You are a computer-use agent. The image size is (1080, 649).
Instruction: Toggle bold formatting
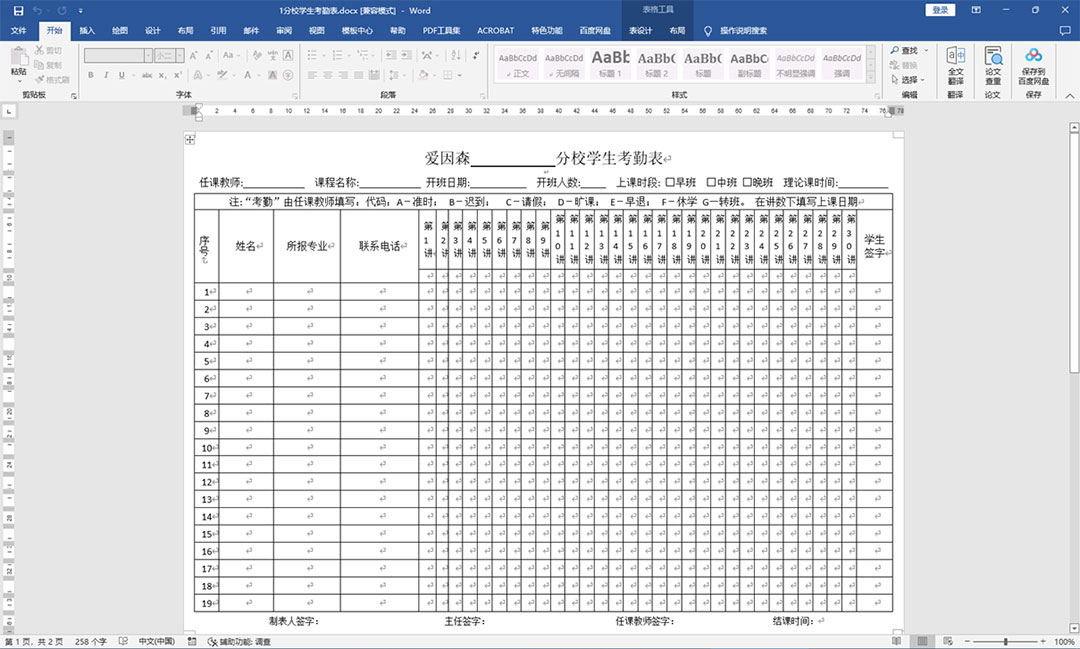click(x=91, y=74)
